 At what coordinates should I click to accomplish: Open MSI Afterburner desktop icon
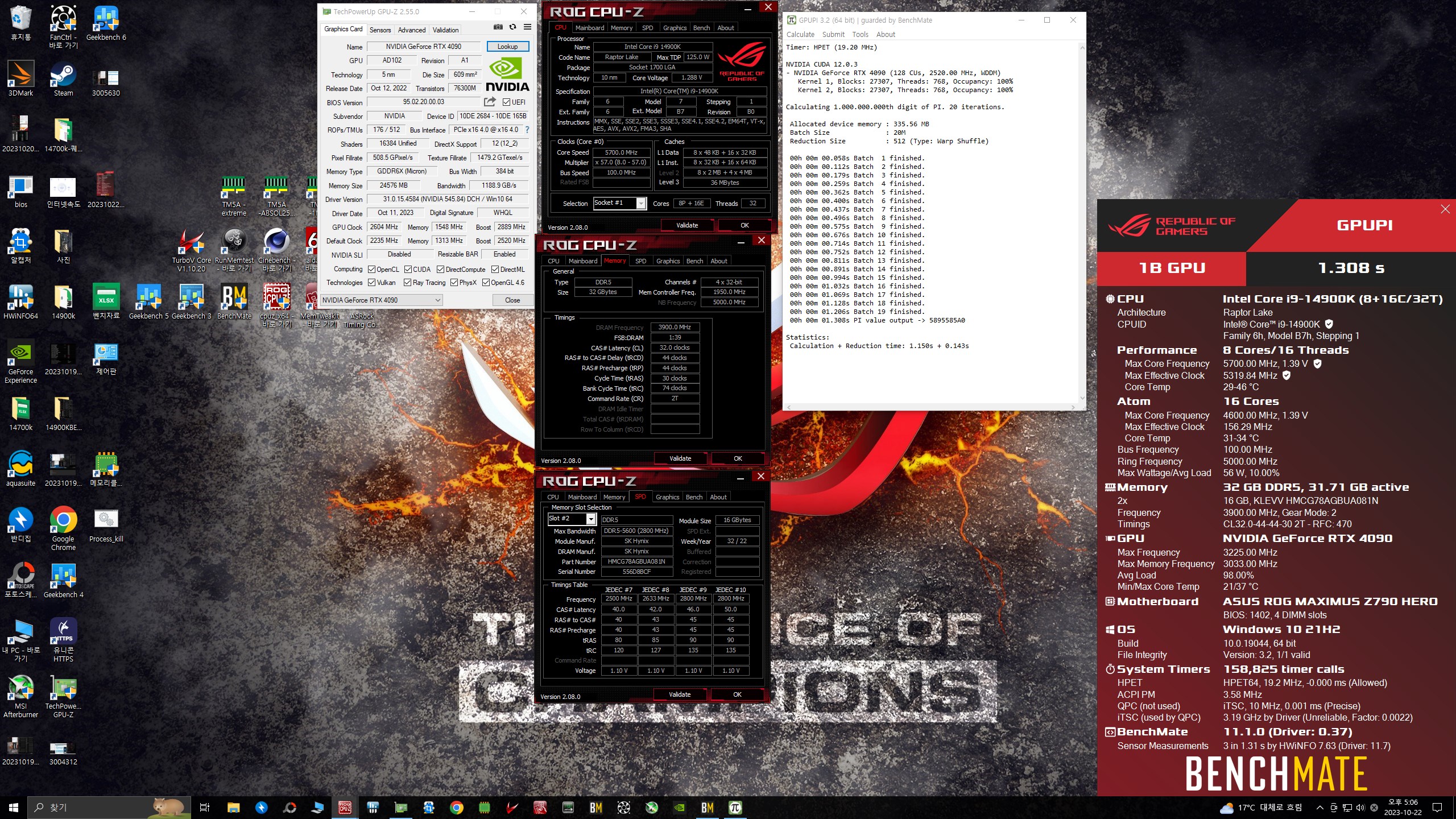[21, 696]
